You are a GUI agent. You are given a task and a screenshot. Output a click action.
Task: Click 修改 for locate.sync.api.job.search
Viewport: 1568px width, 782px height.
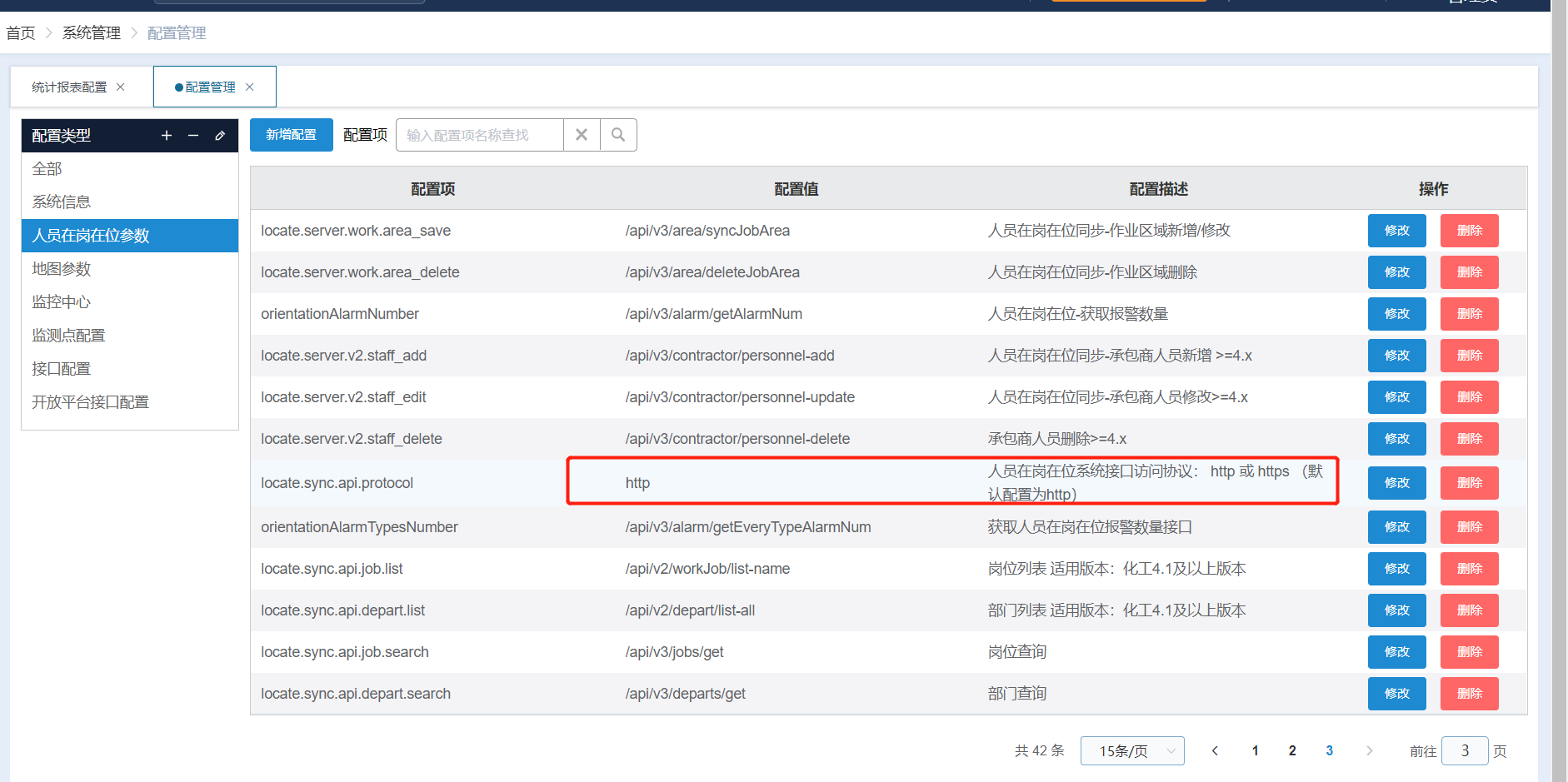pyautogui.click(x=1397, y=652)
